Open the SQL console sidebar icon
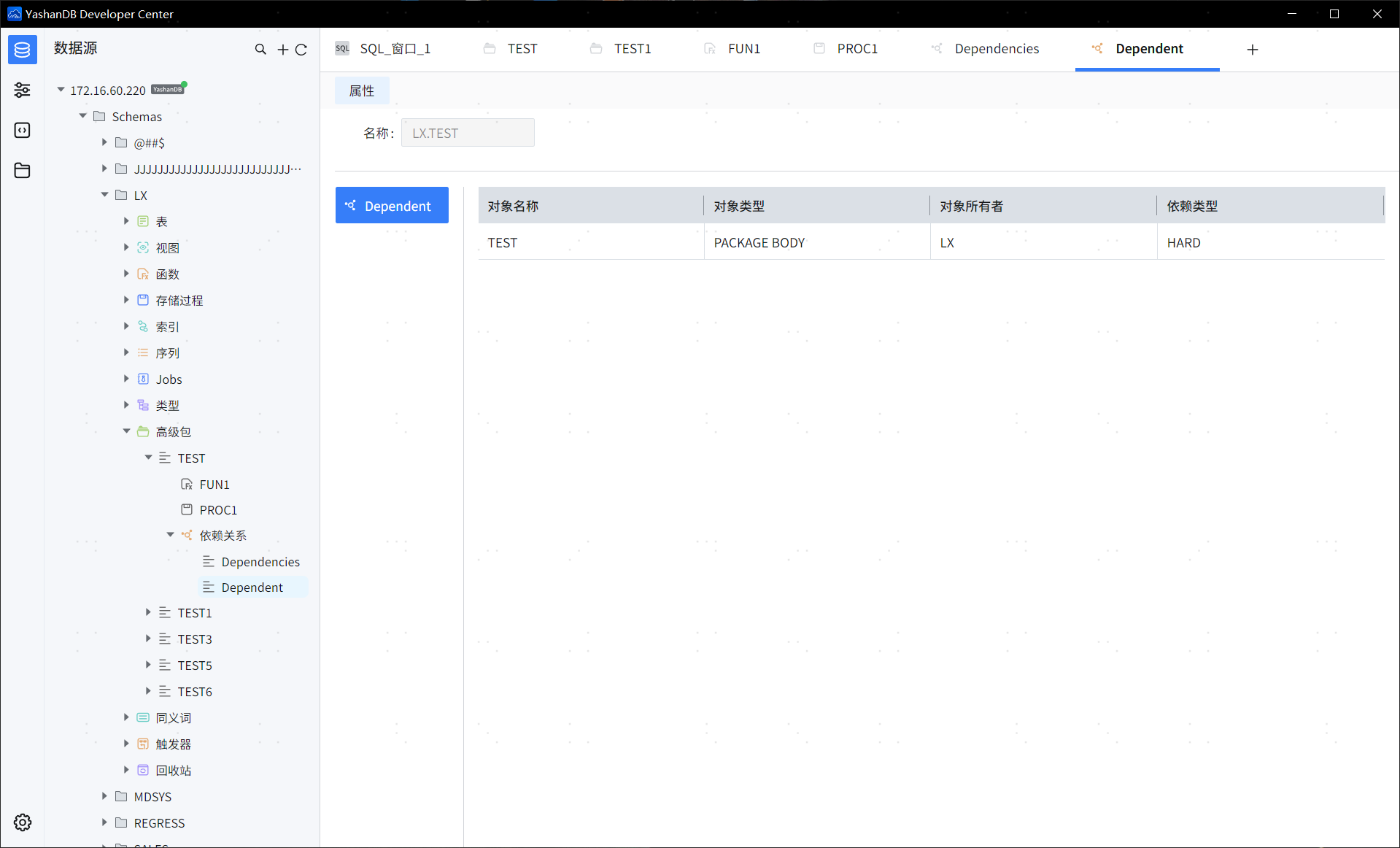The image size is (1400, 848). (x=22, y=130)
